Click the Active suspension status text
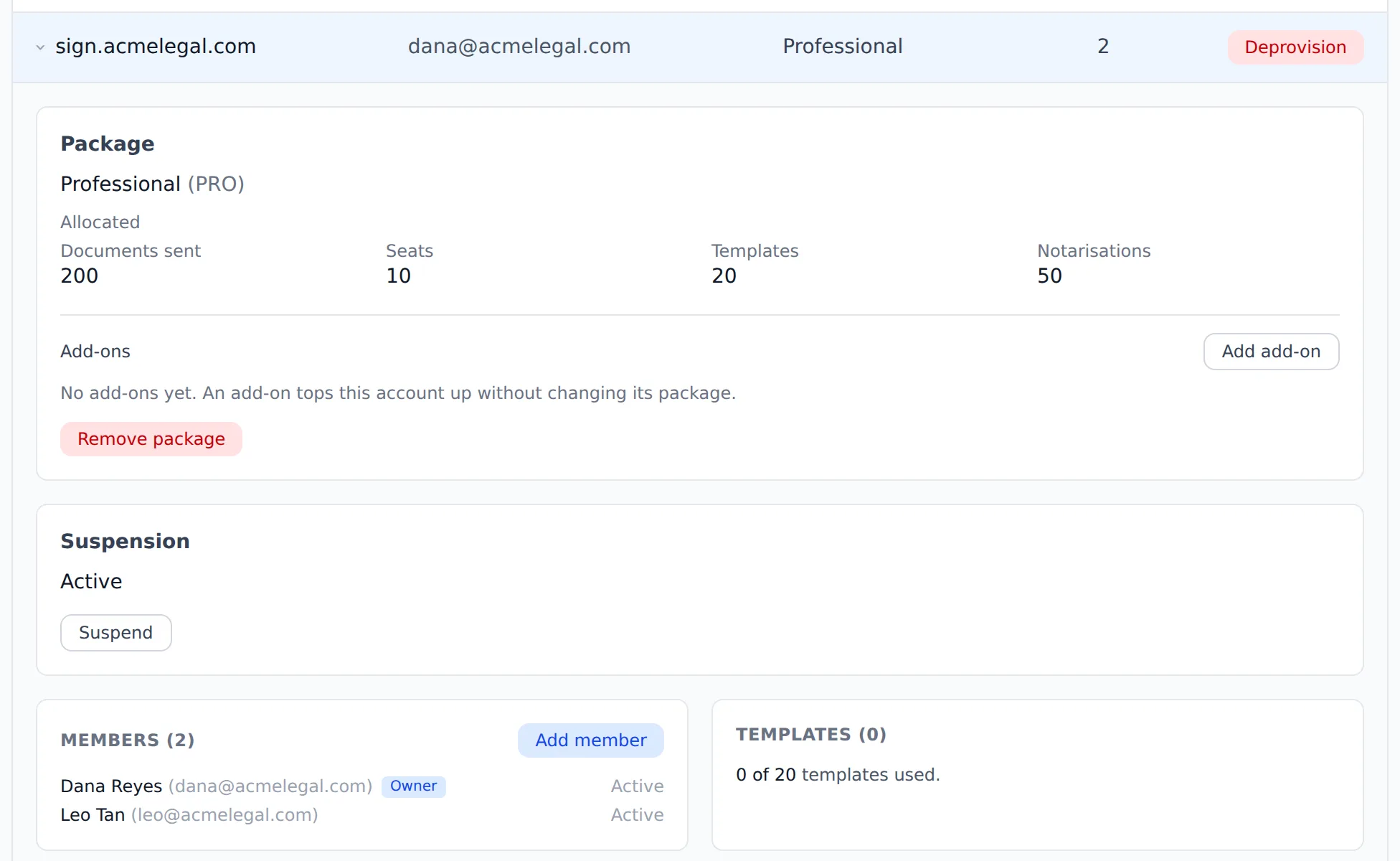1400x861 pixels. [91, 581]
